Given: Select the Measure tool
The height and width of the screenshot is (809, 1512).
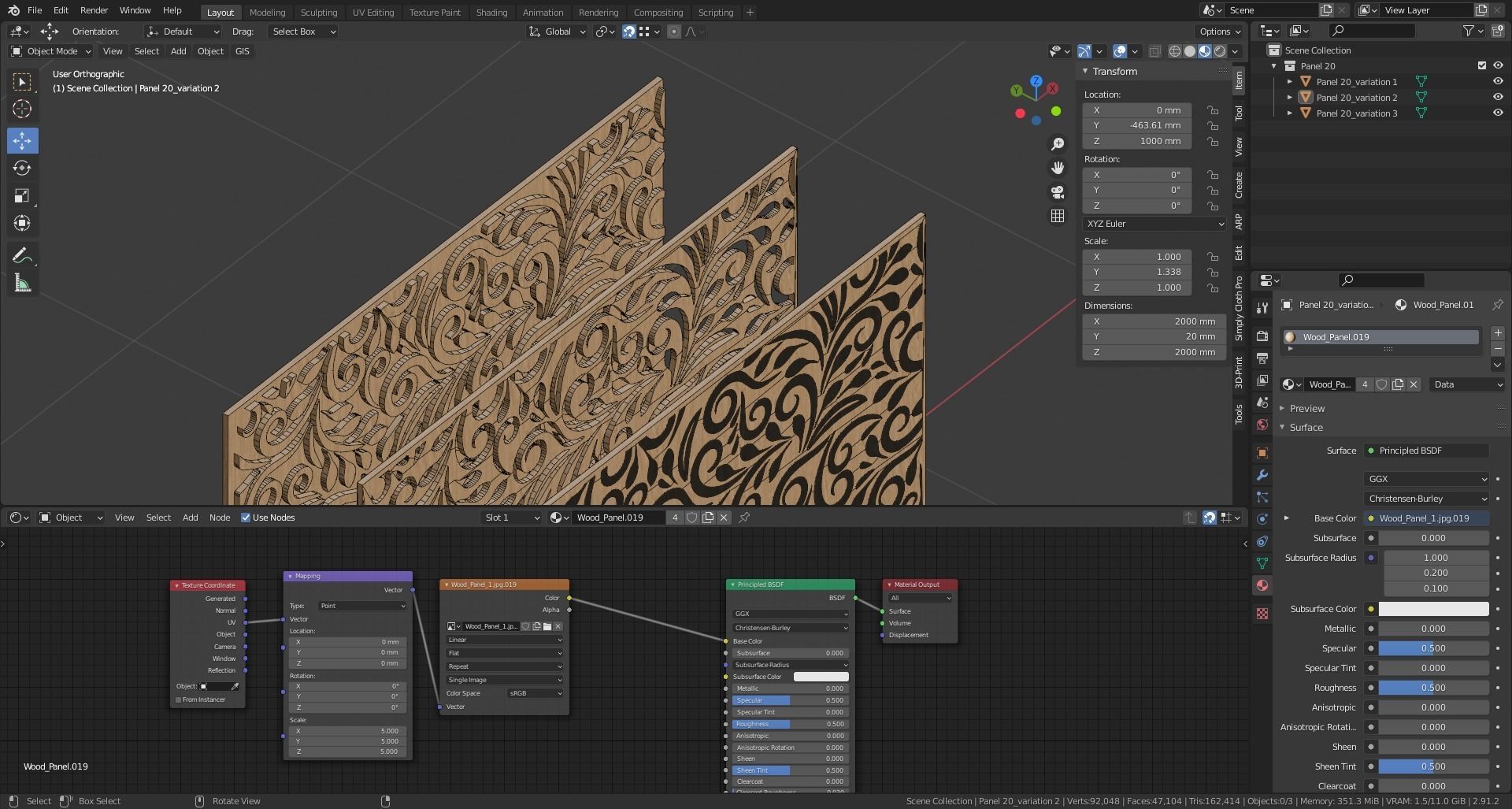Looking at the screenshot, I should (x=22, y=284).
